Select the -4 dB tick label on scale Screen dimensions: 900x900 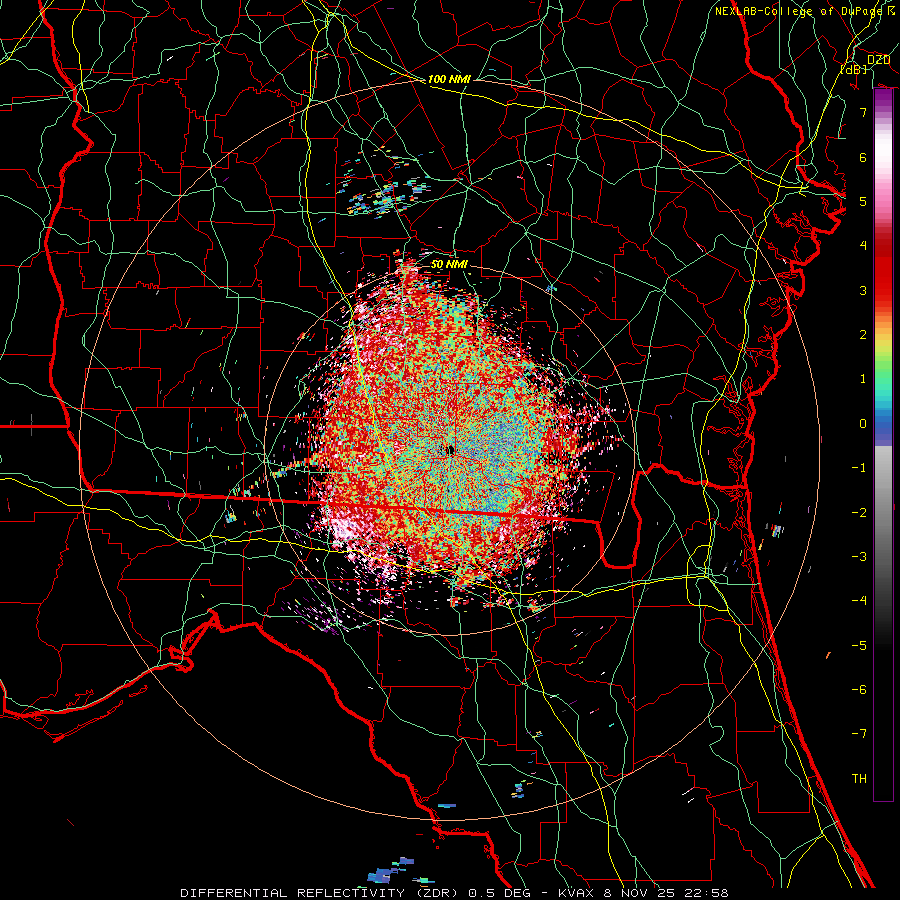[859, 601]
